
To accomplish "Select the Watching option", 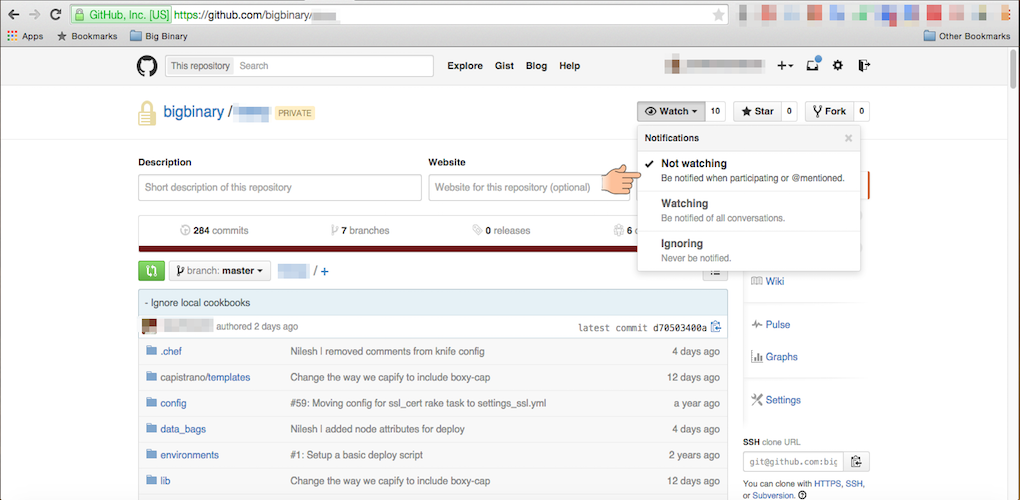I will pyautogui.click(x=749, y=211).
